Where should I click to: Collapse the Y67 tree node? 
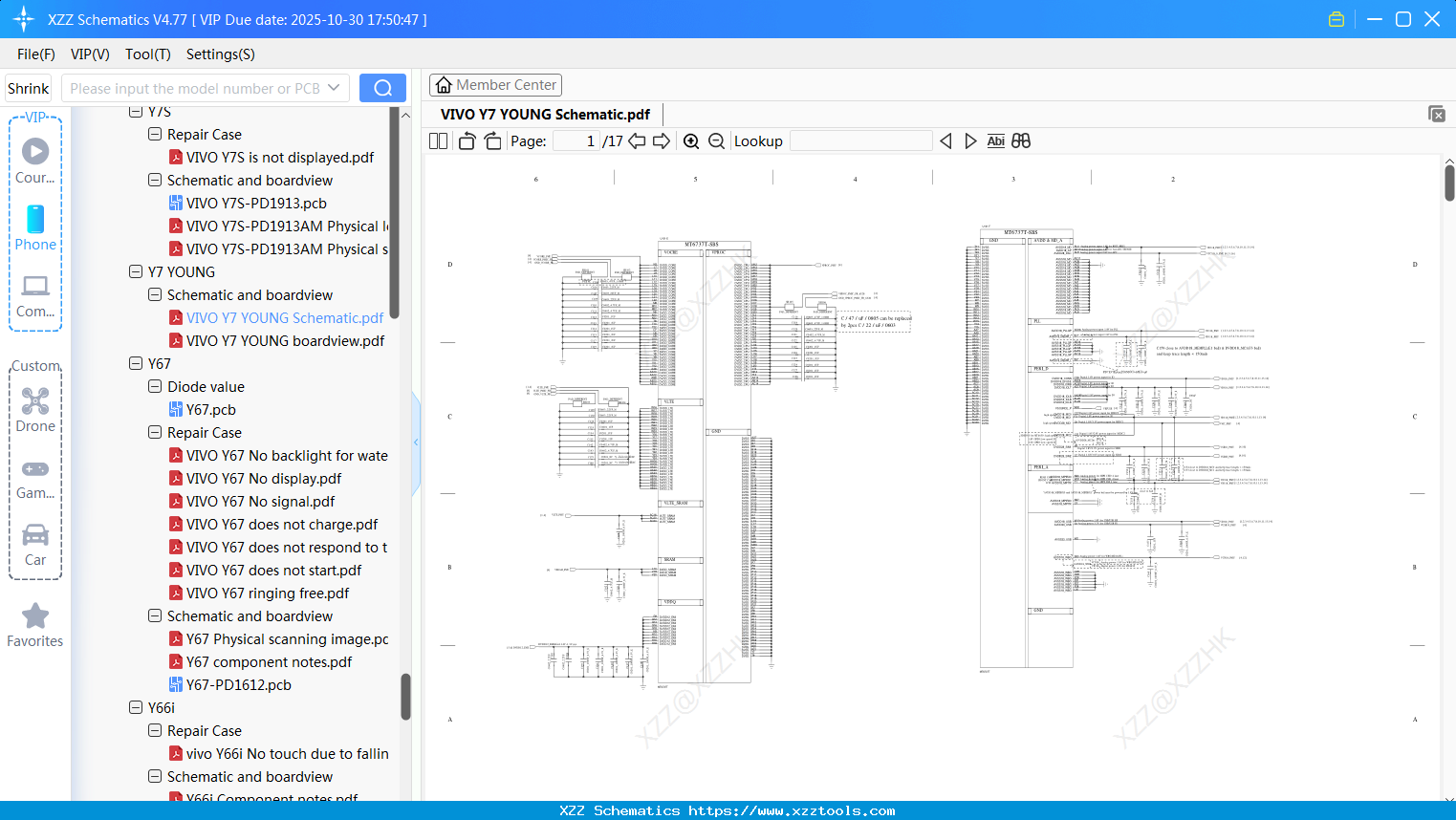click(136, 364)
